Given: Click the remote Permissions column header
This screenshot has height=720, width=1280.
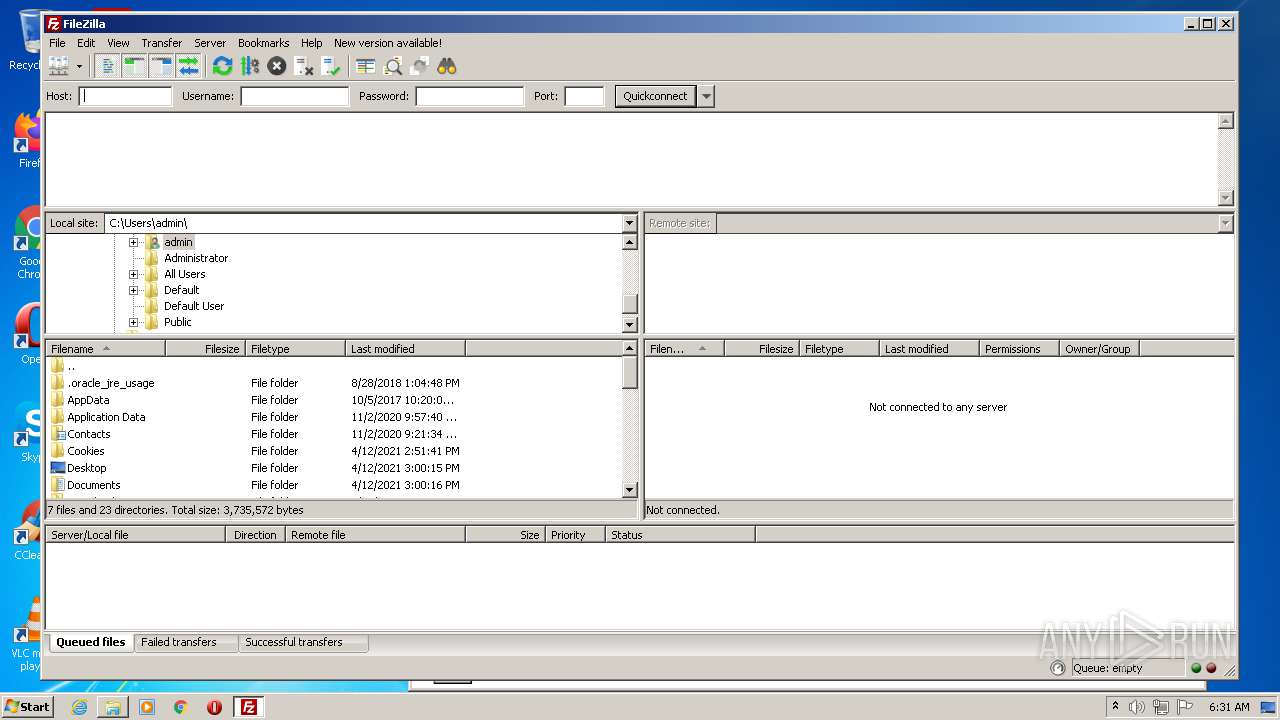Looking at the screenshot, I should point(1019,349).
